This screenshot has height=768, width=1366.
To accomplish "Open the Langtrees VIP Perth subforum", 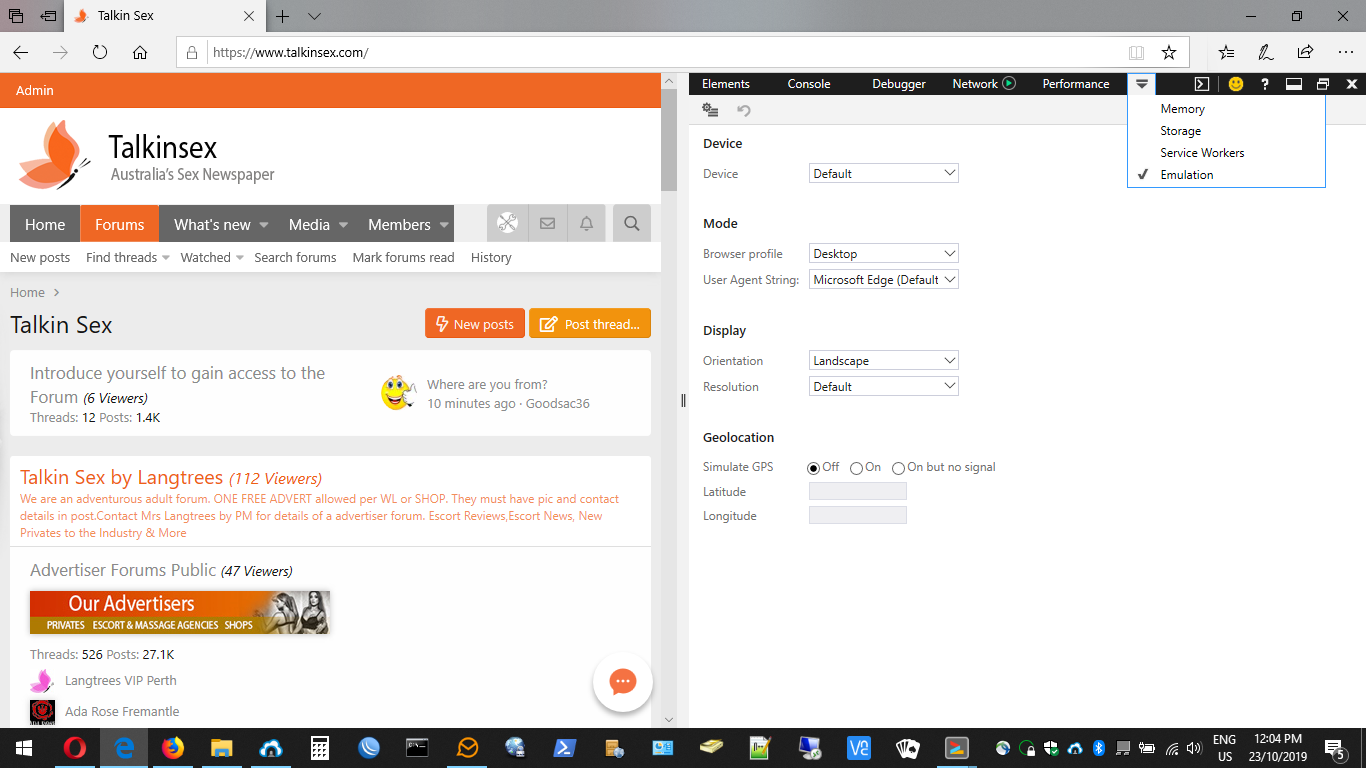I will pyautogui.click(x=121, y=681).
